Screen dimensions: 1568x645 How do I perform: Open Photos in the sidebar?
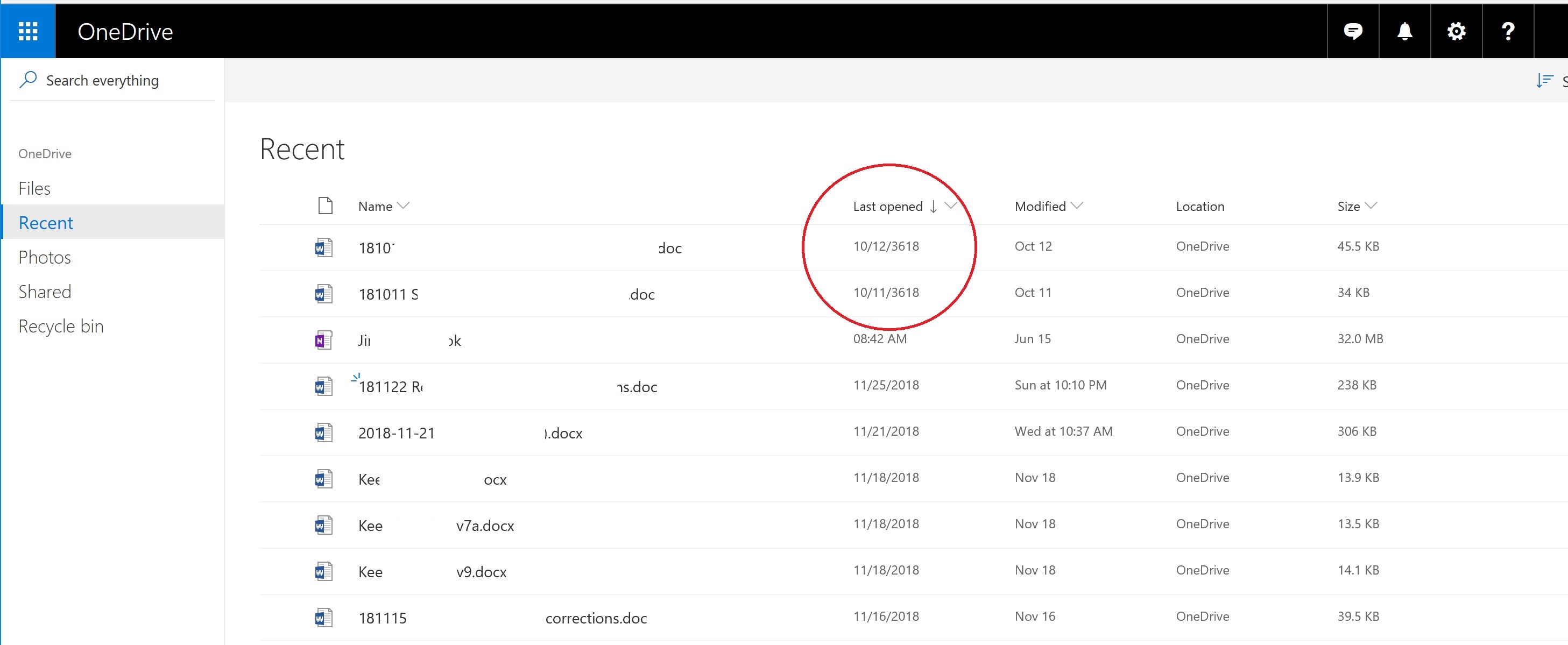click(x=45, y=257)
